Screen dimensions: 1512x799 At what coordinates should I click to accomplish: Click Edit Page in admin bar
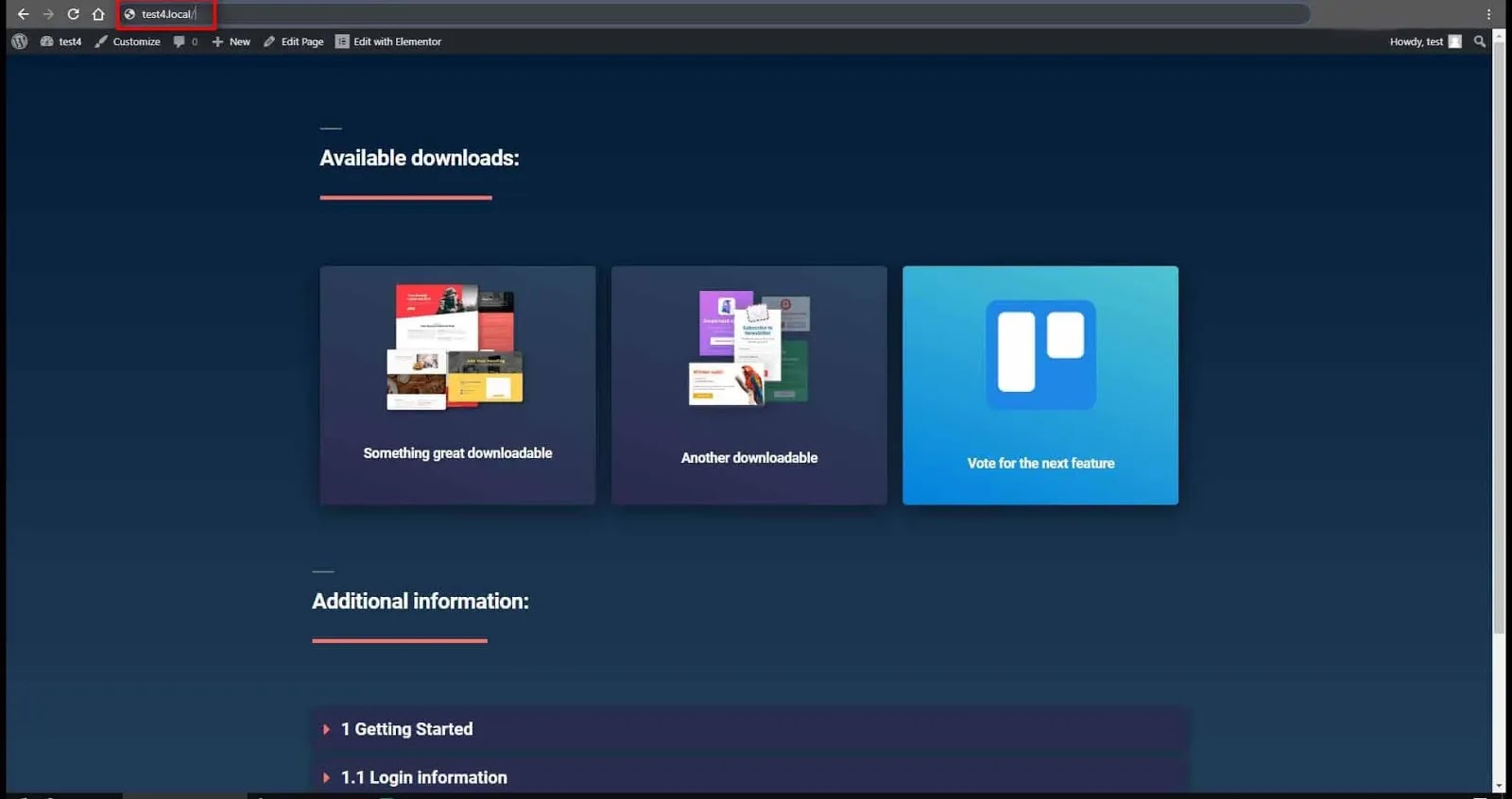pos(293,42)
